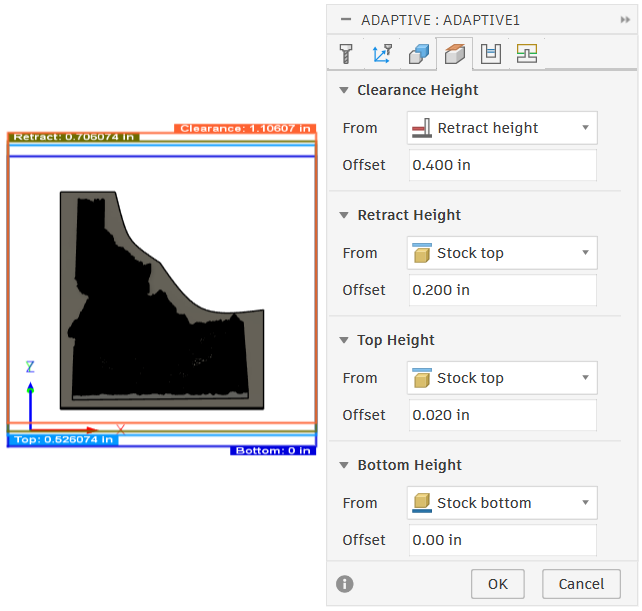
Task: Select the Retract 0.706074 in label
Action: coord(74,137)
